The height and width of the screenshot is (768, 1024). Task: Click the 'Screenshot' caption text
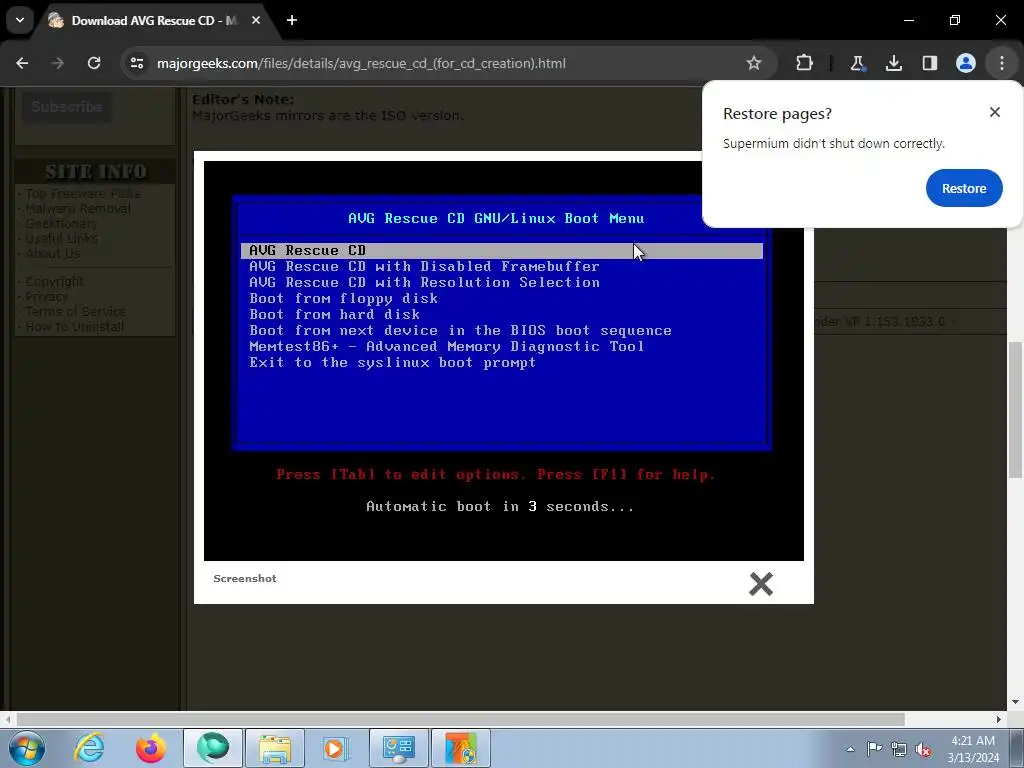pos(245,579)
